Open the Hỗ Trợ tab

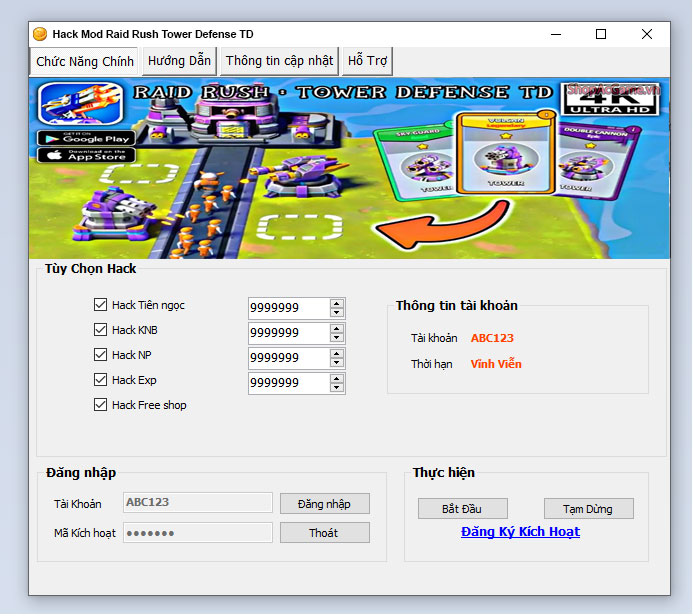tap(367, 61)
